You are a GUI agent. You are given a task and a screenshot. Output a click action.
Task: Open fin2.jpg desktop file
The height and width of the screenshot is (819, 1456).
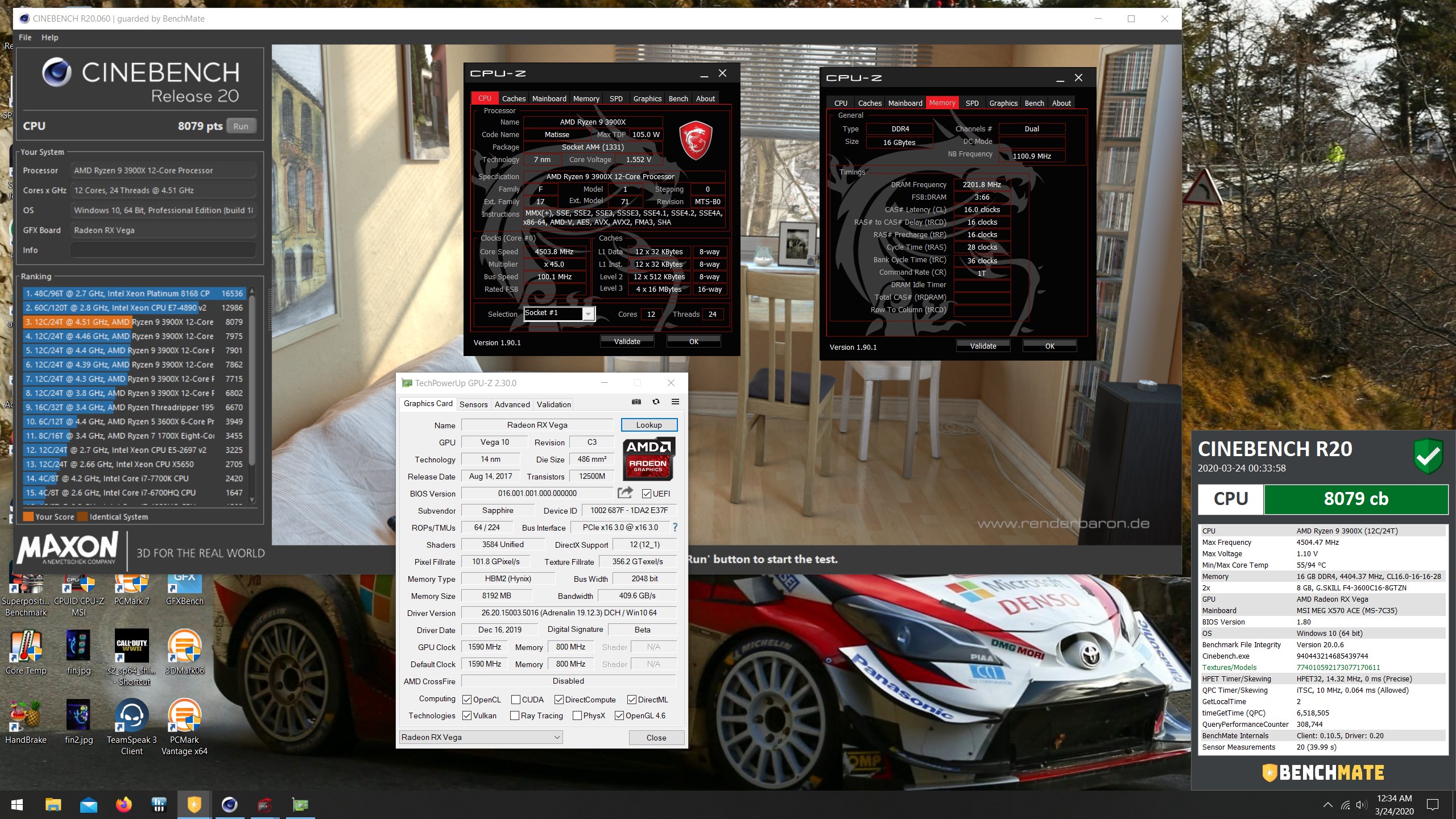pos(78,722)
